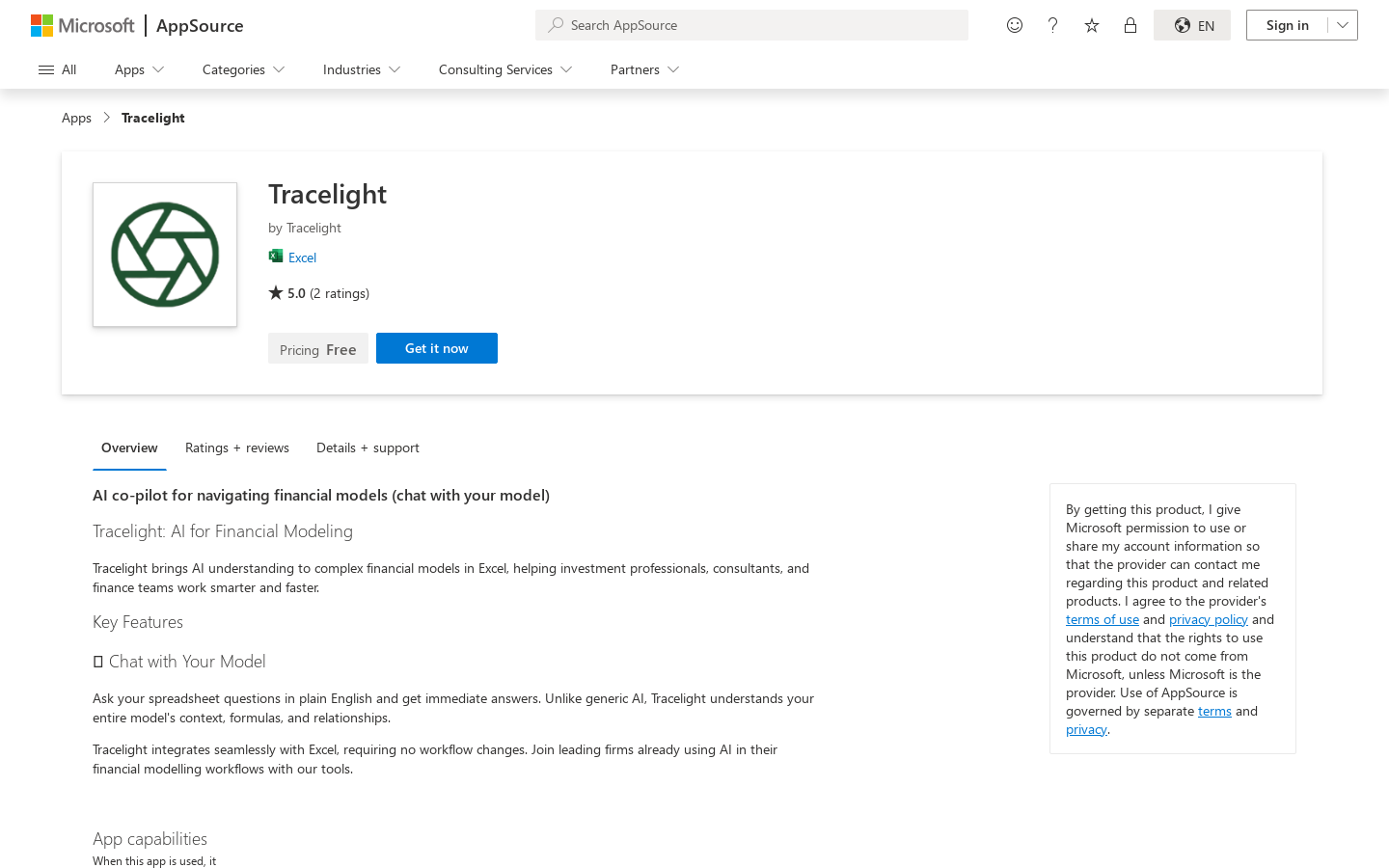Switch to Details + support tab

[368, 448]
